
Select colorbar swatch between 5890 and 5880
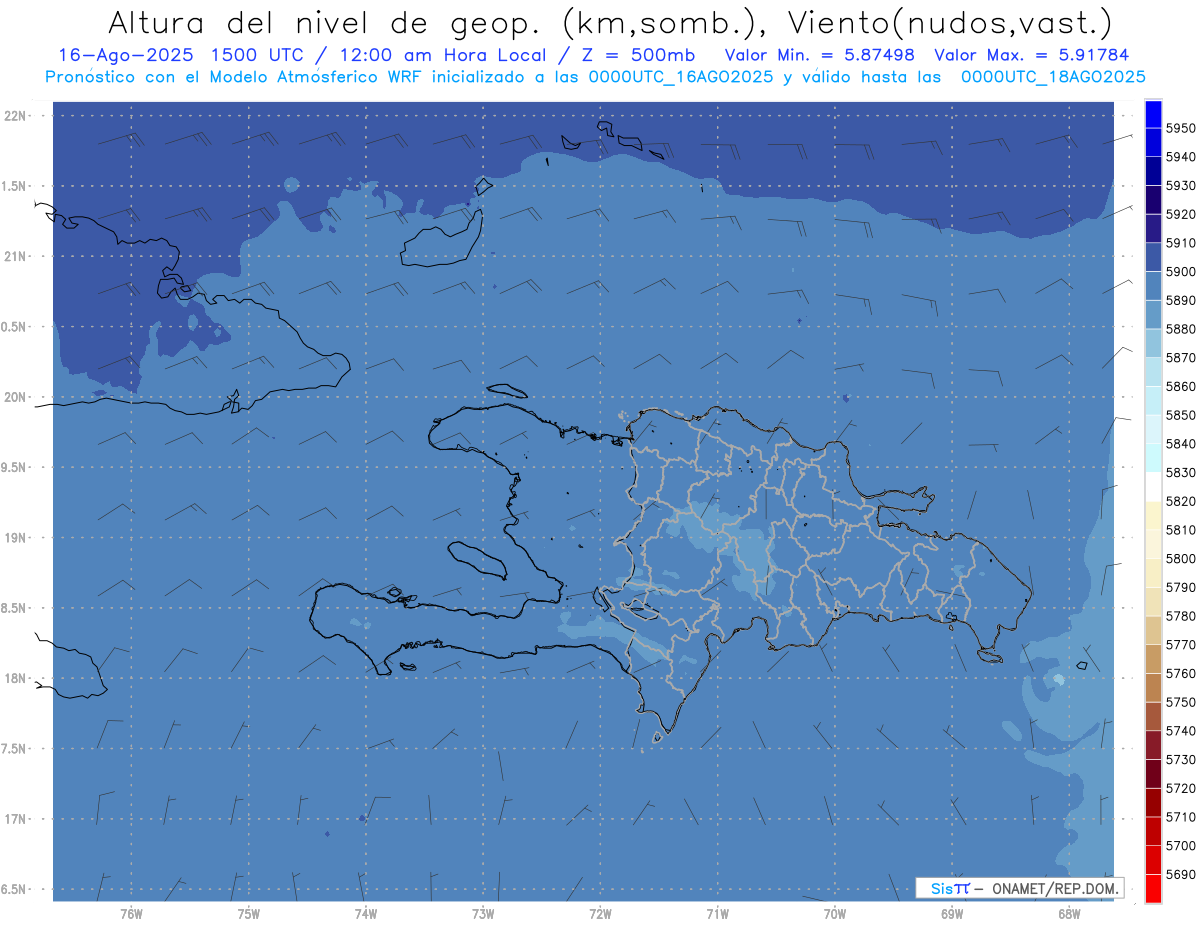pos(1153,314)
